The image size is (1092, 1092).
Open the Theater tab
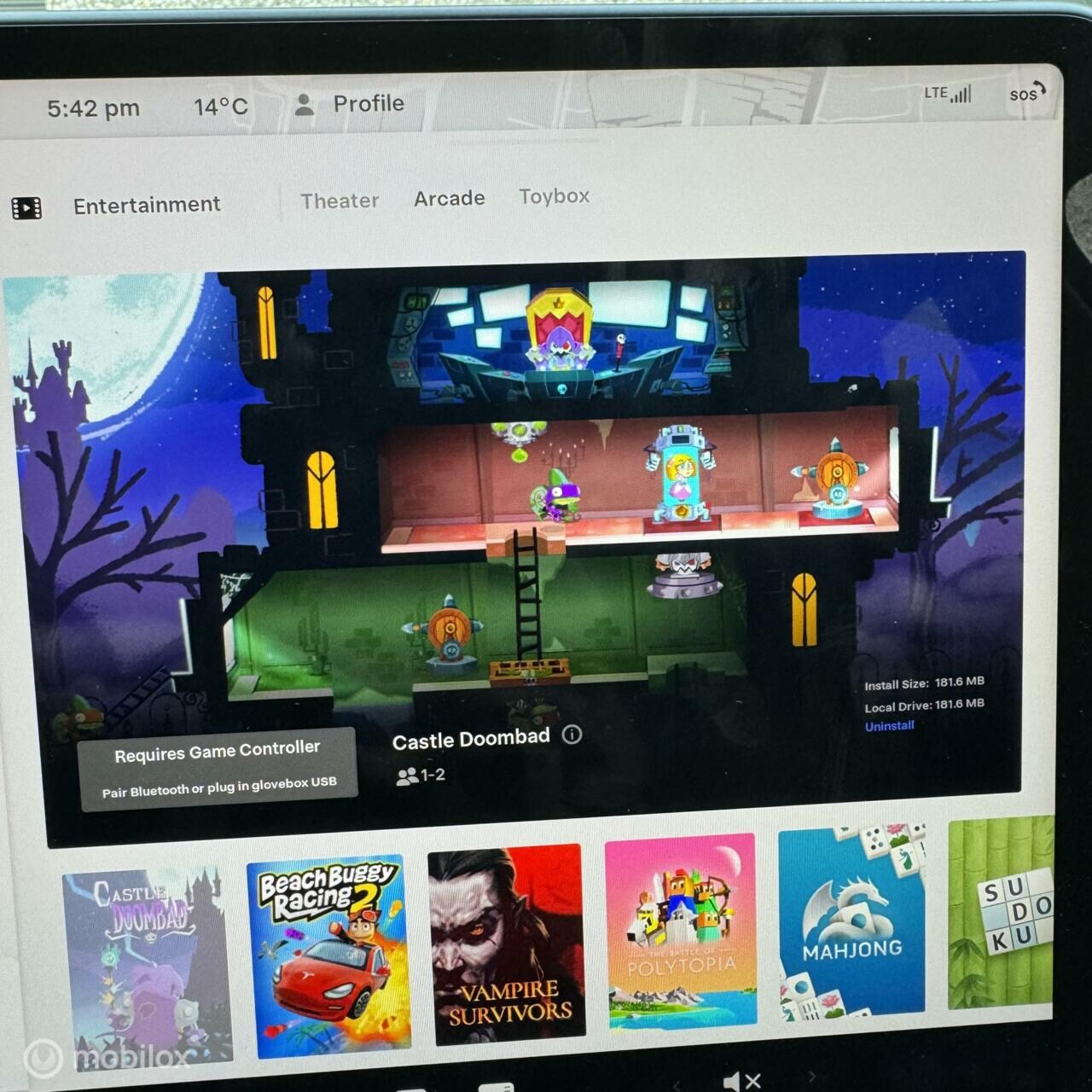tap(340, 201)
